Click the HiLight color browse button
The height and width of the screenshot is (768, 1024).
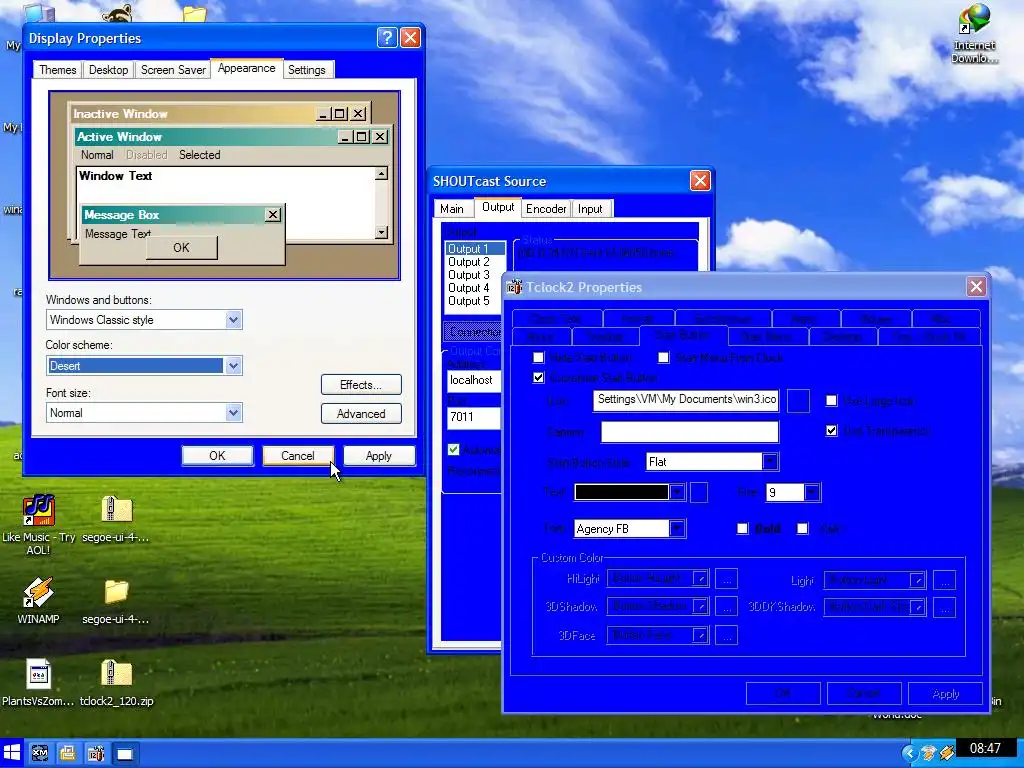[726, 579]
